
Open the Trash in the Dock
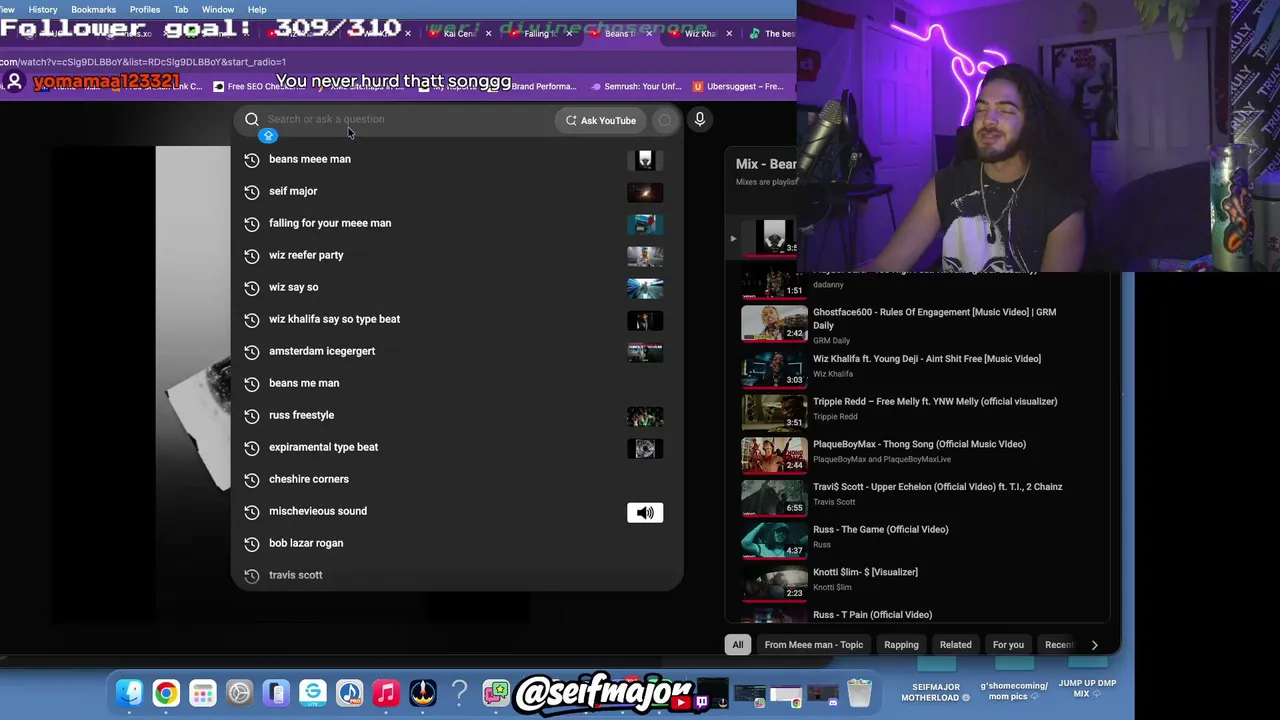pyautogui.click(x=859, y=693)
